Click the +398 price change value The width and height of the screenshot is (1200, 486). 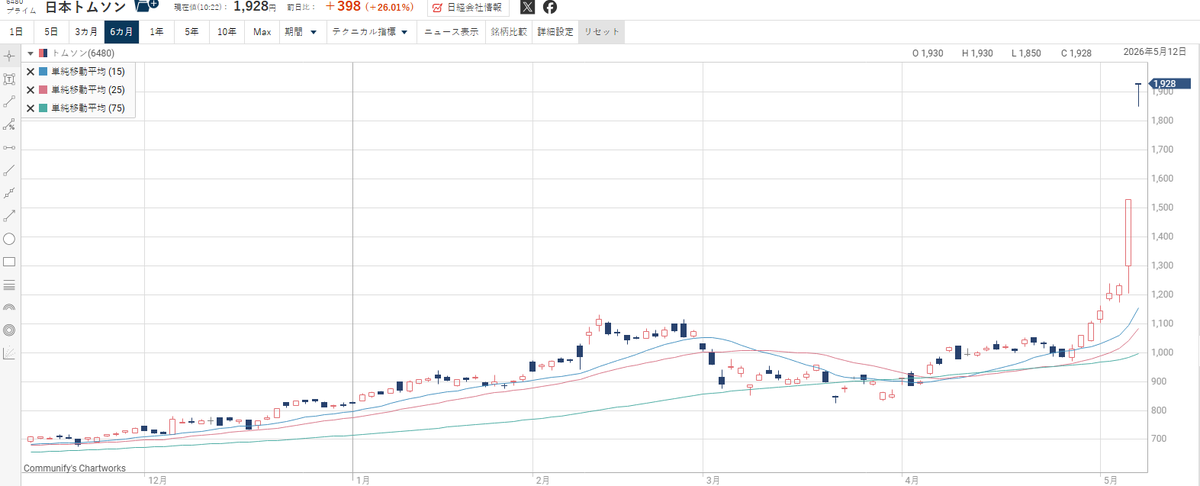(345, 8)
